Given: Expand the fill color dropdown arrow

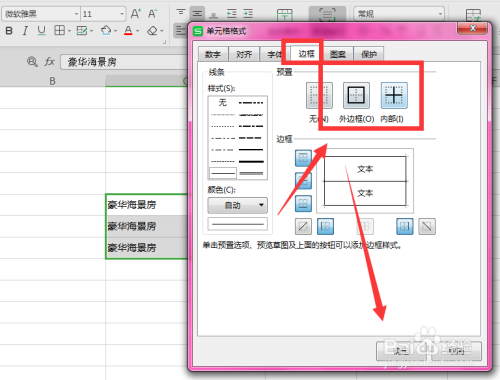Looking at the screenshot, I should tap(116, 31).
